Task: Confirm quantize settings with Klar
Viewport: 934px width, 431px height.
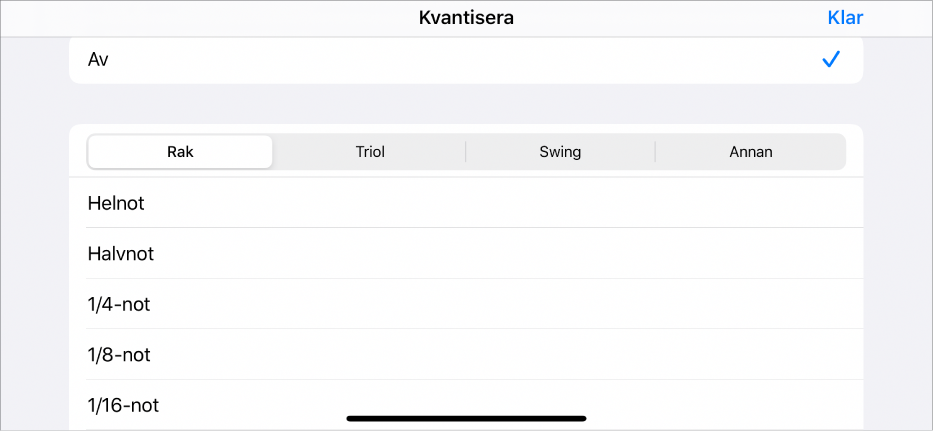Action: [845, 17]
